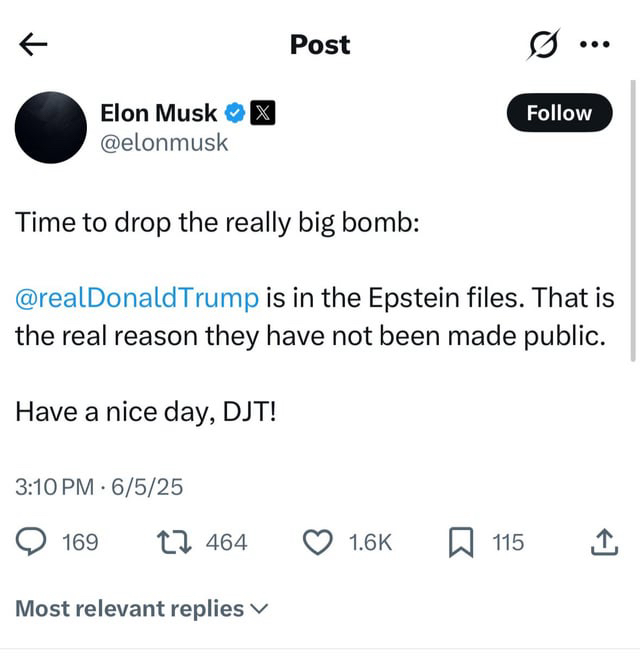This screenshot has height=657, width=640.
Task: Open the @realDonaldTrump mention link
Action: tap(137, 297)
